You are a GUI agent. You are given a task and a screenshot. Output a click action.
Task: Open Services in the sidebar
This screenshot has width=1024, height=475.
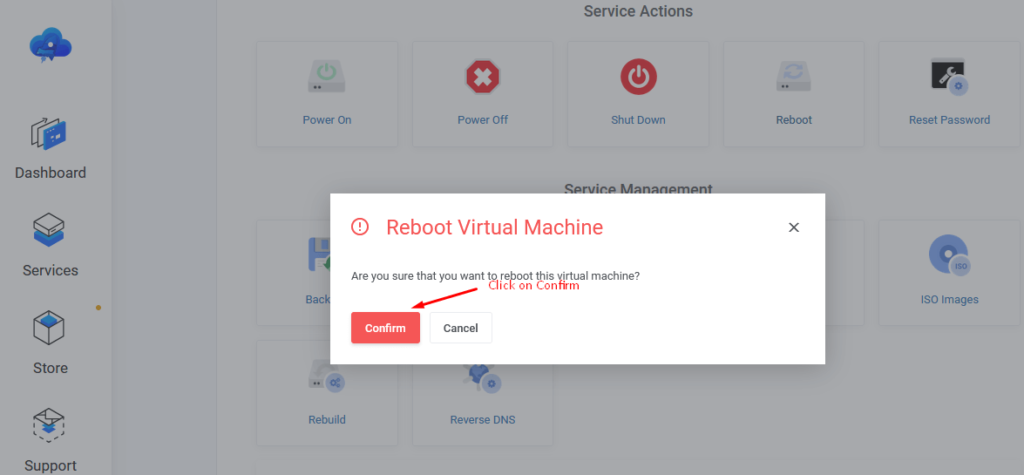pos(50,246)
